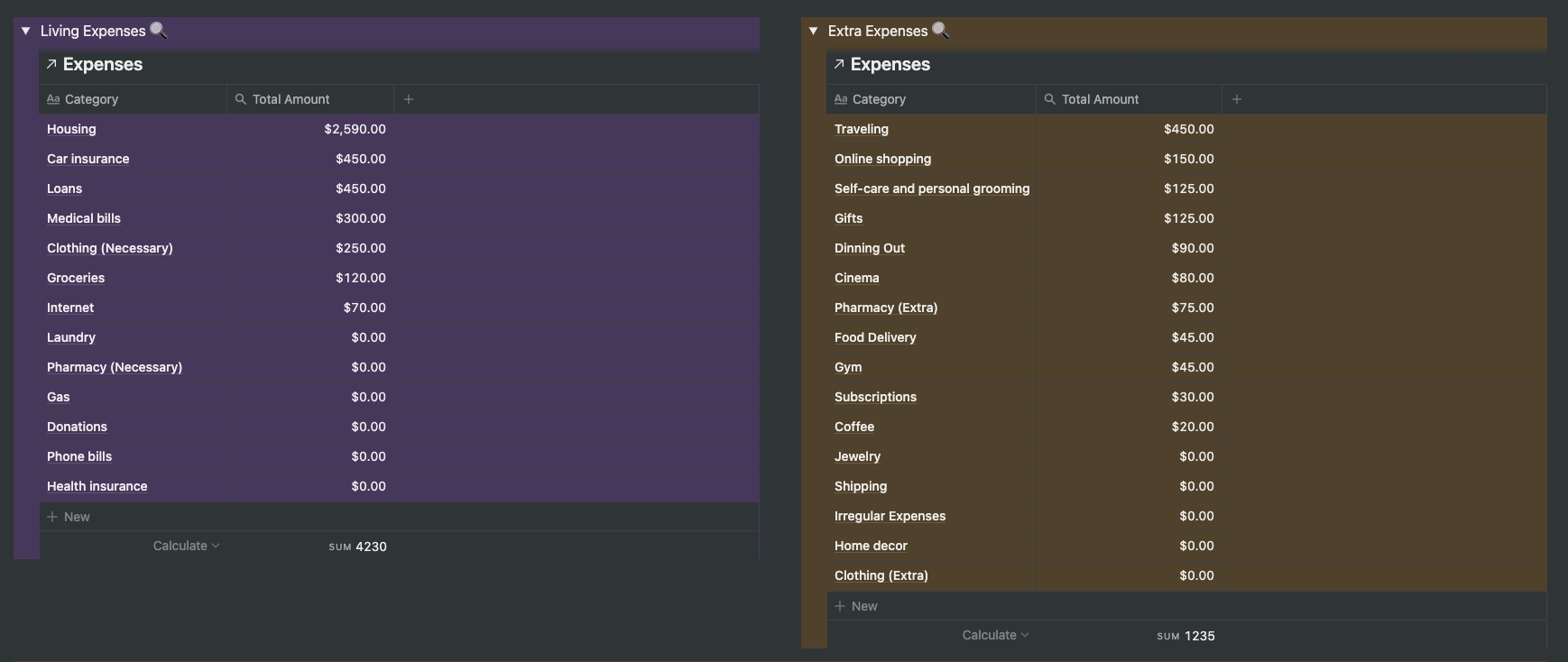Add a property column in Living Expenses table
Viewport: 1568px width, 662px height.
tap(409, 99)
